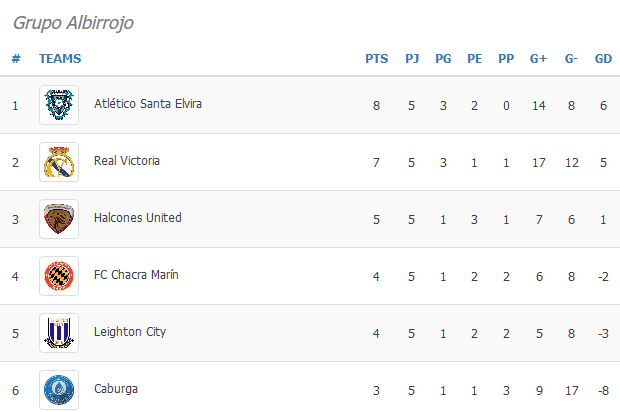Visit the Leighton City team link

(x=130, y=332)
